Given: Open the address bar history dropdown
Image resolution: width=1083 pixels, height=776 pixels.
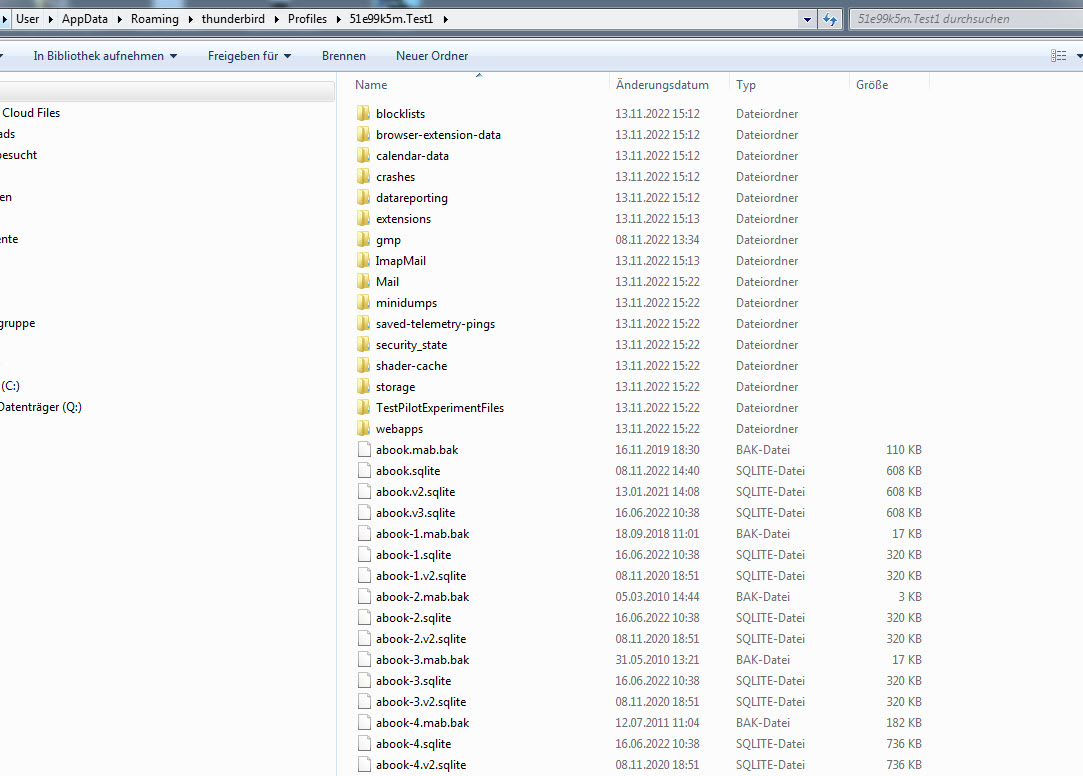Looking at the screenshot, I should [x=807, y=19].
